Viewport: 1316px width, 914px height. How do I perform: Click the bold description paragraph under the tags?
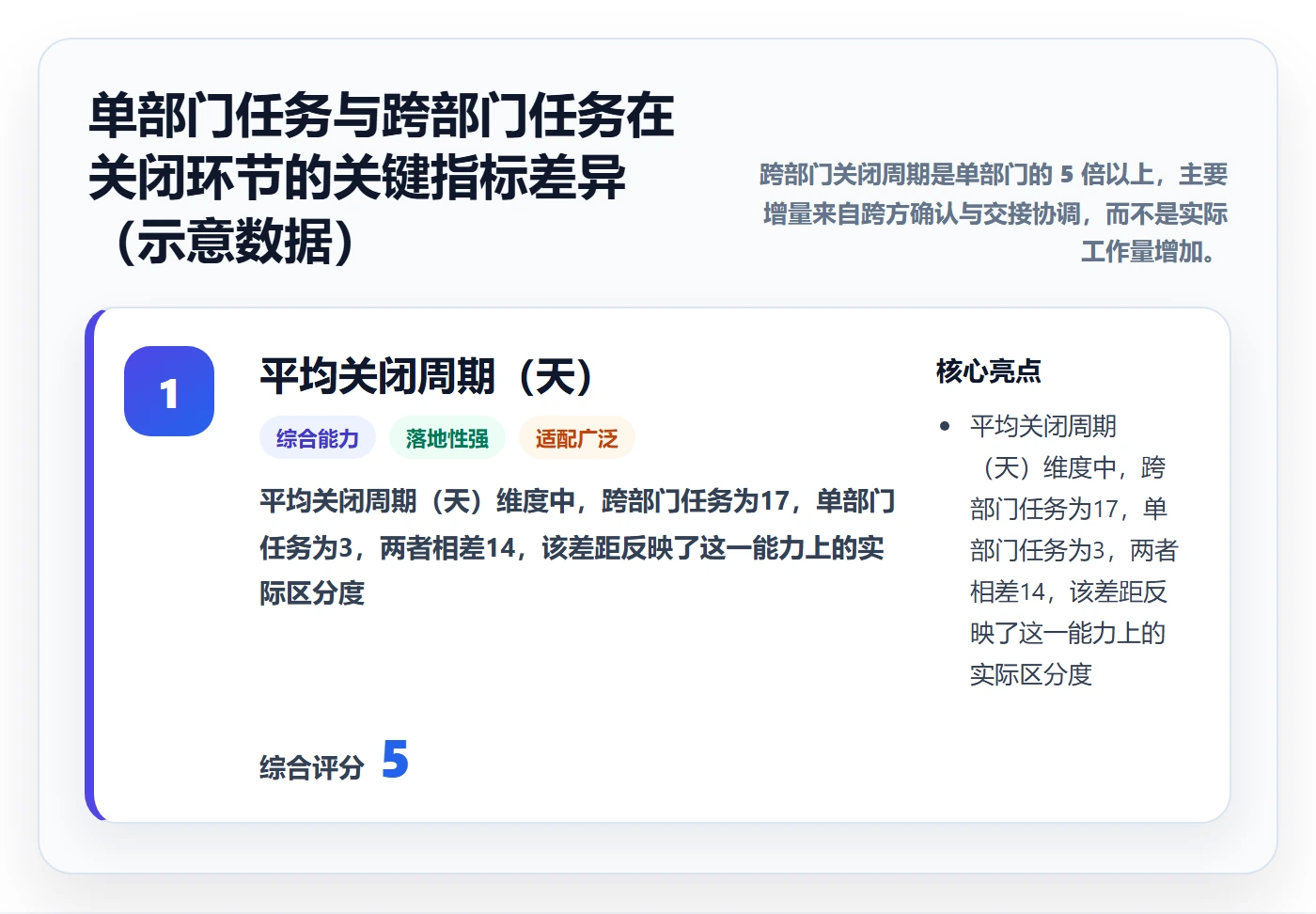[x=577, y=546]
